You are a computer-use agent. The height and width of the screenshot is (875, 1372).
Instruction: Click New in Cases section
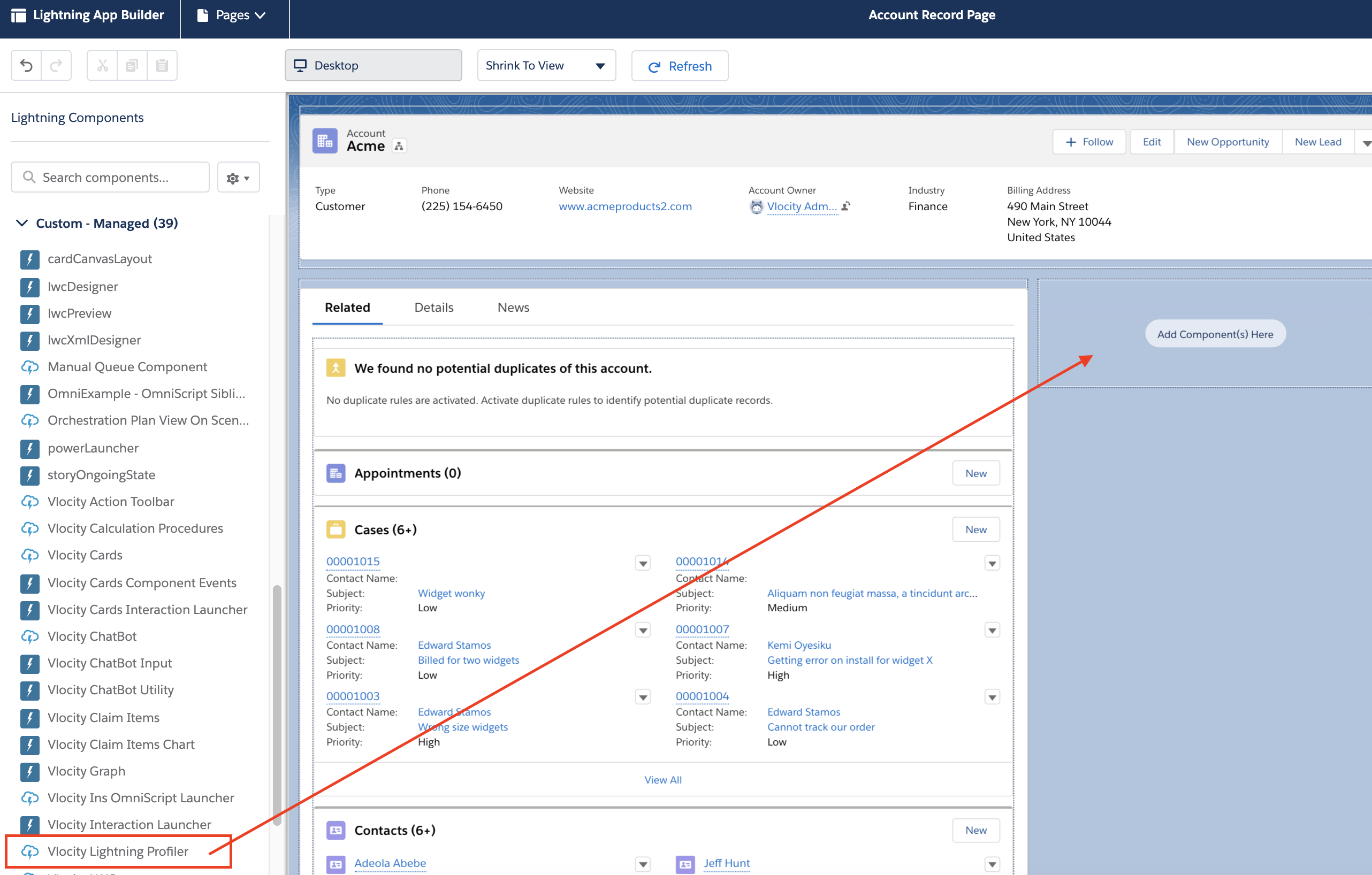976,530
